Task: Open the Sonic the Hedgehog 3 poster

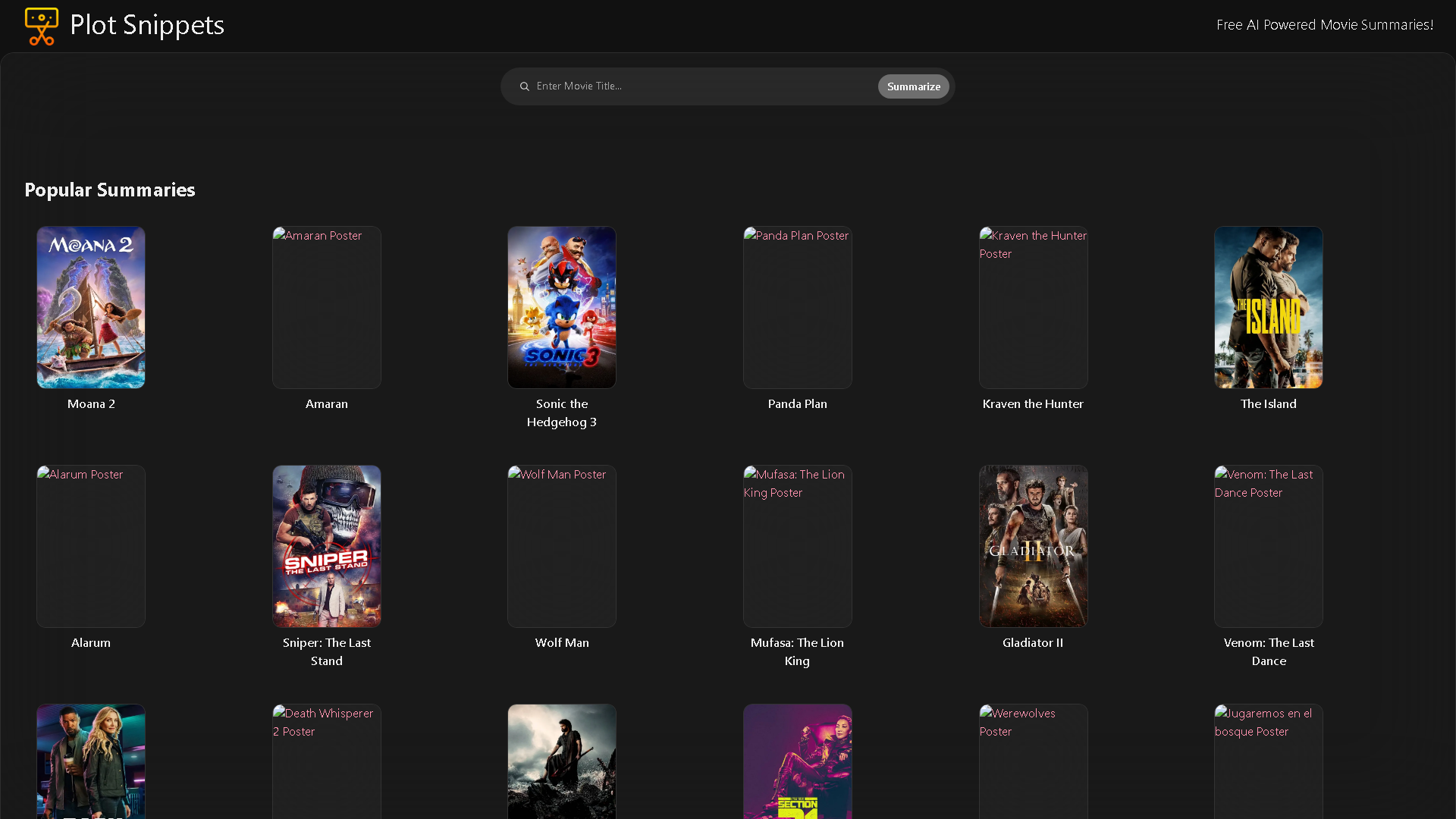Action: (562, 307)
